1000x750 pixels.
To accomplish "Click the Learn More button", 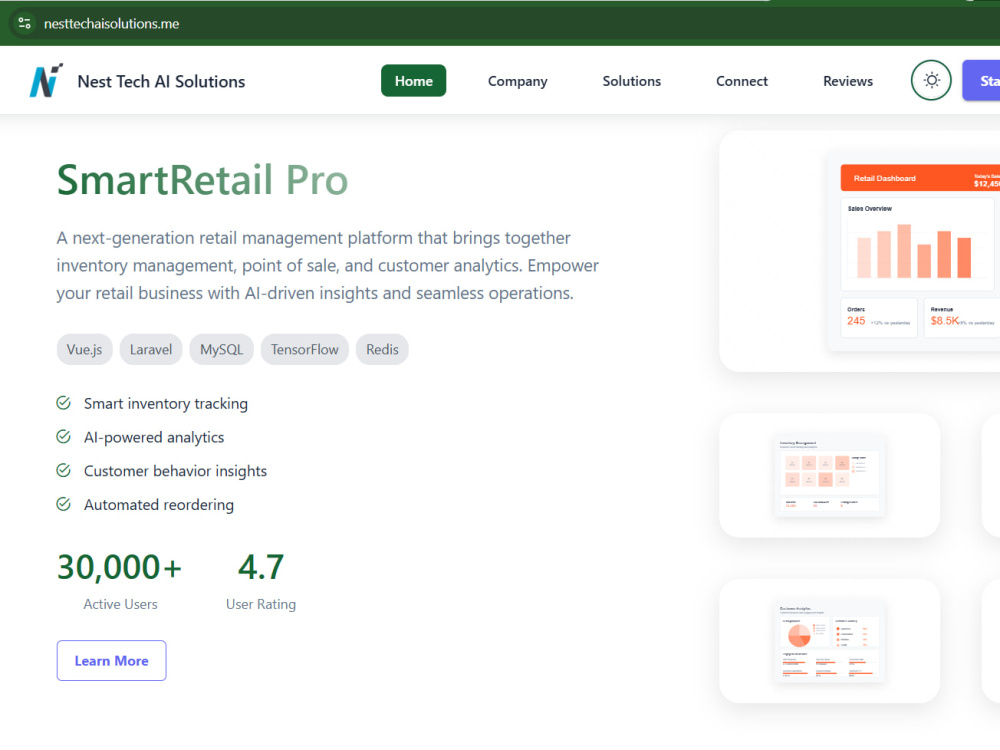I will coord(112,661).
